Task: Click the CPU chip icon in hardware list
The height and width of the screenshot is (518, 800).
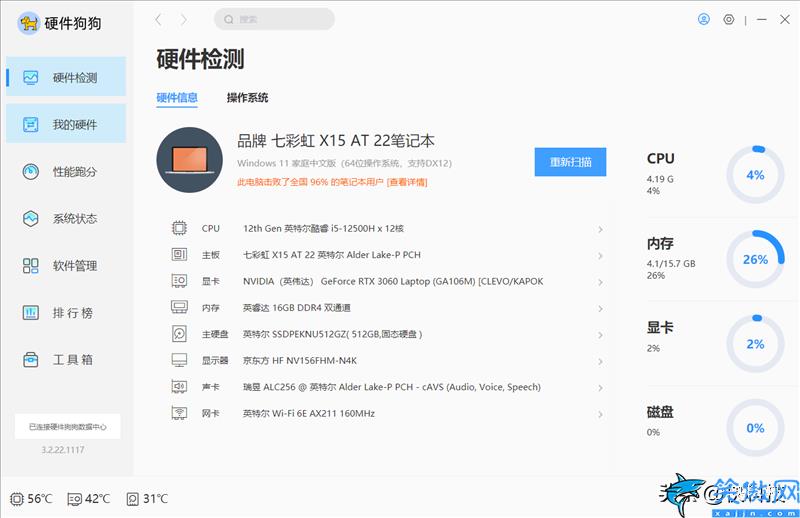Action: [179, 228]
